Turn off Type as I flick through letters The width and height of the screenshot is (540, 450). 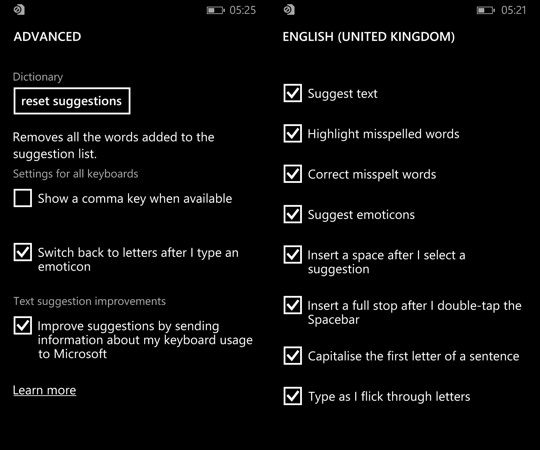coord(293,396)
